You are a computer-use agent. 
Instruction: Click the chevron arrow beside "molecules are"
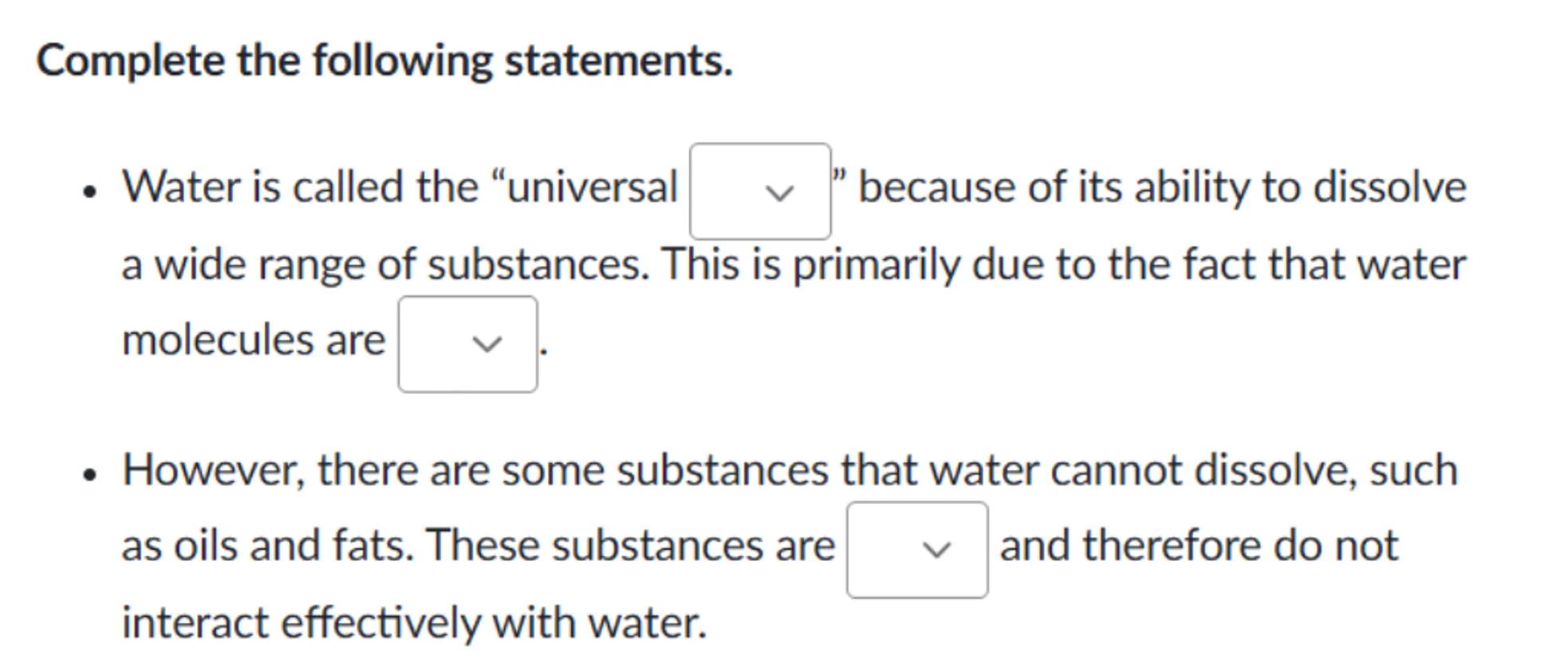click(x=487, y=344)
